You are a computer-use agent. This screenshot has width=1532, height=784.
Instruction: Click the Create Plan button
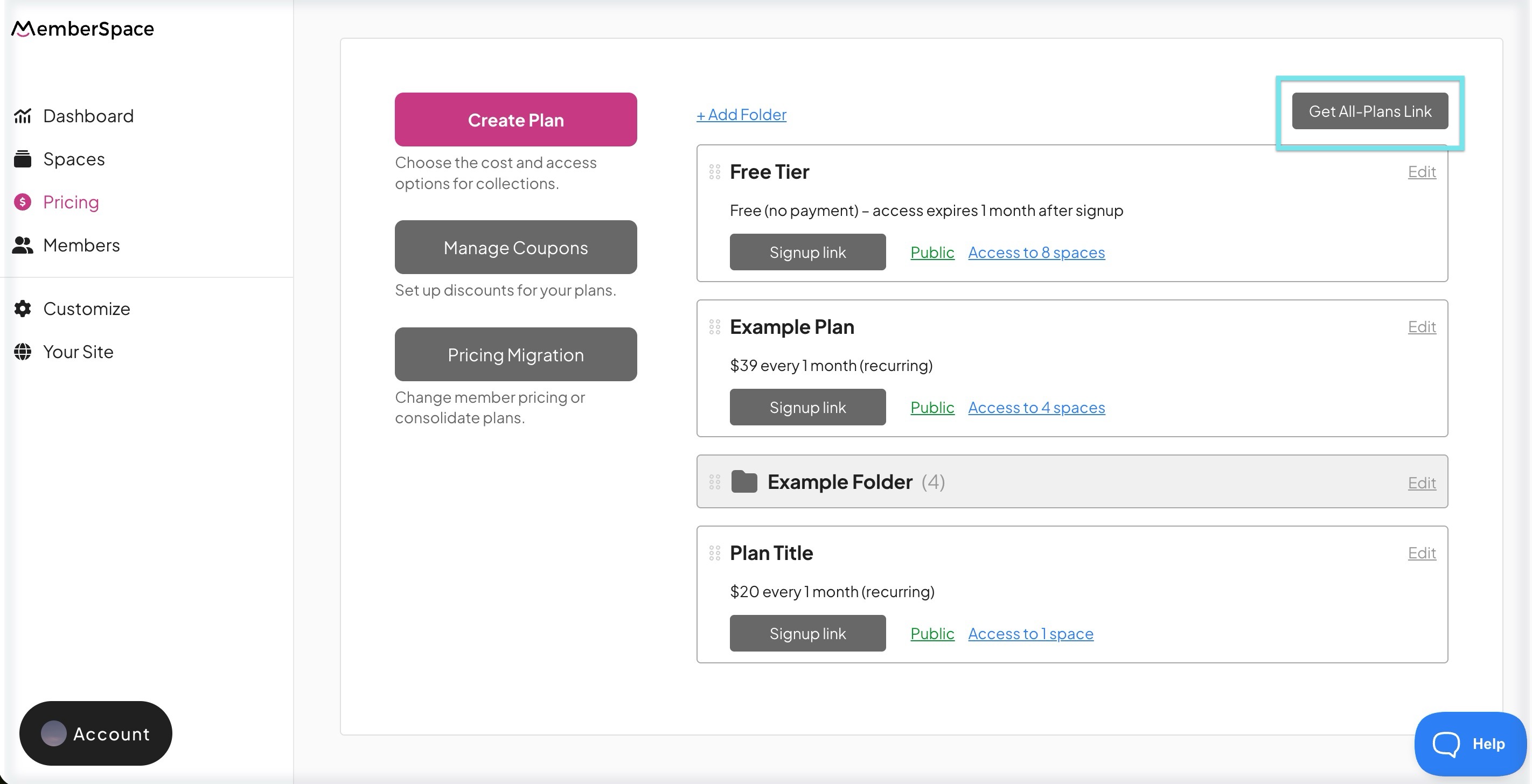[516, 120]
